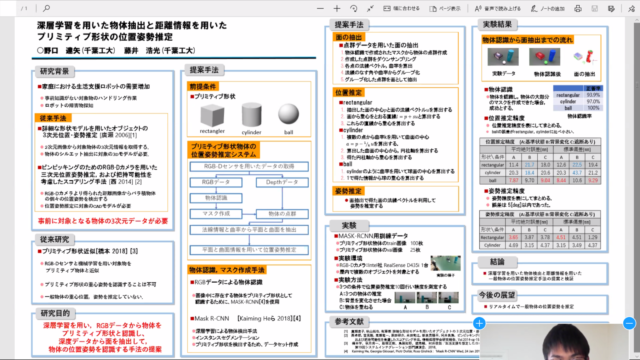Open ページ表示 page view options

(445, 9)
